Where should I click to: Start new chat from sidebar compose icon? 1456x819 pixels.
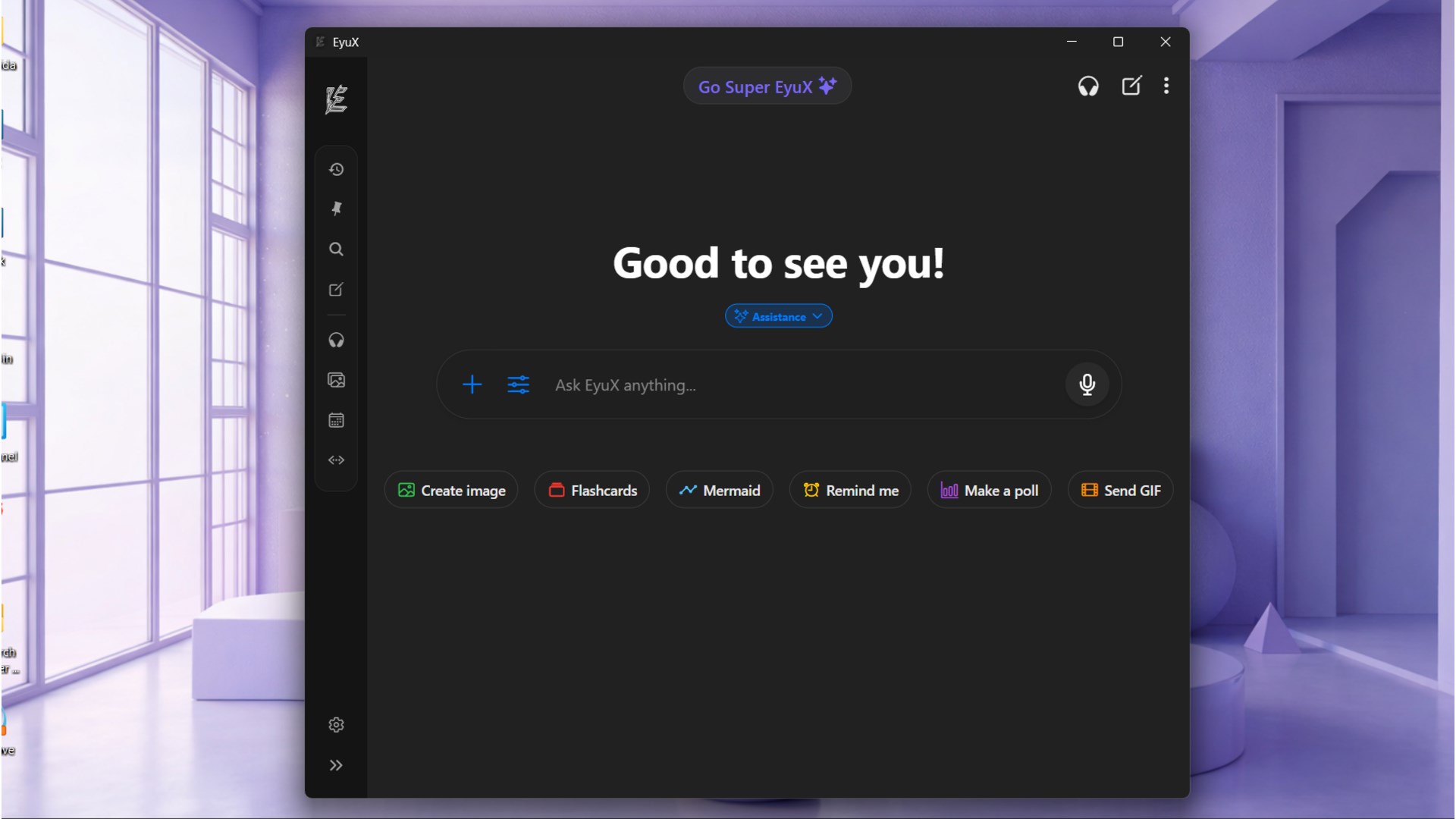tap(336, 290)
